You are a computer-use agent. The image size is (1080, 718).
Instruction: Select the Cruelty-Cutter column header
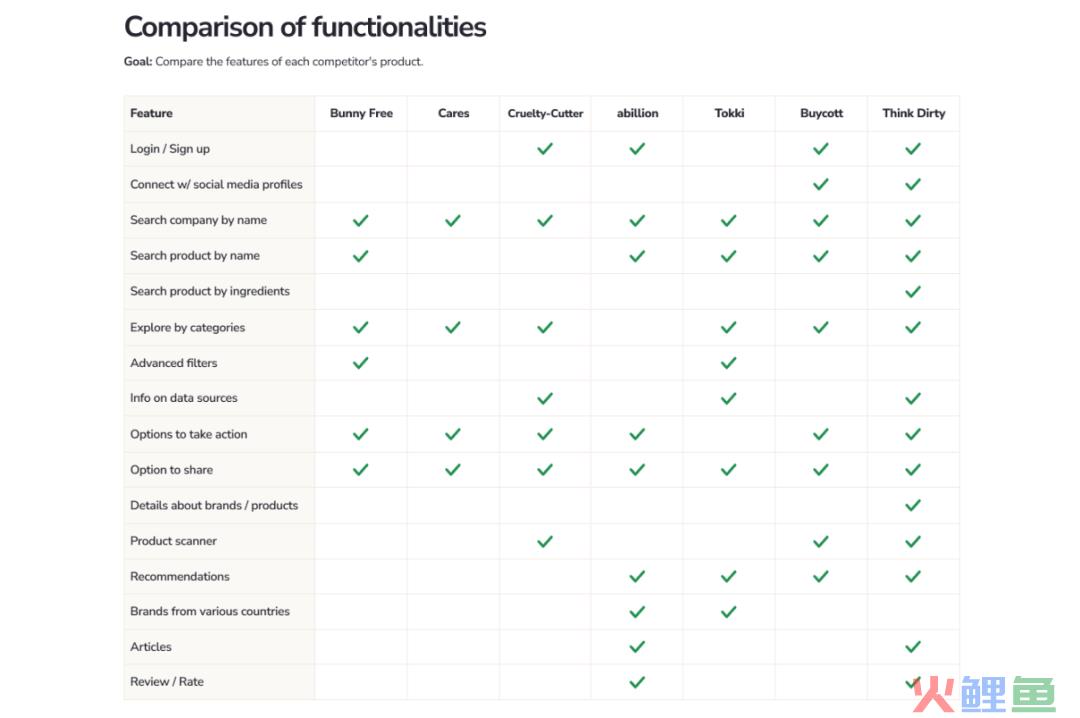[x=545, y=113]
